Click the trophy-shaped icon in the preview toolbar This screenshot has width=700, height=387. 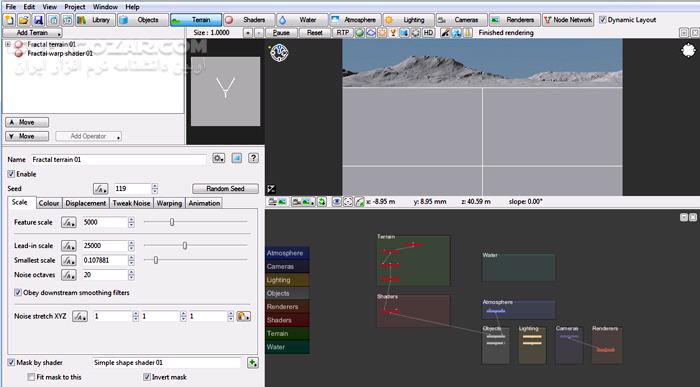(393, 33)
